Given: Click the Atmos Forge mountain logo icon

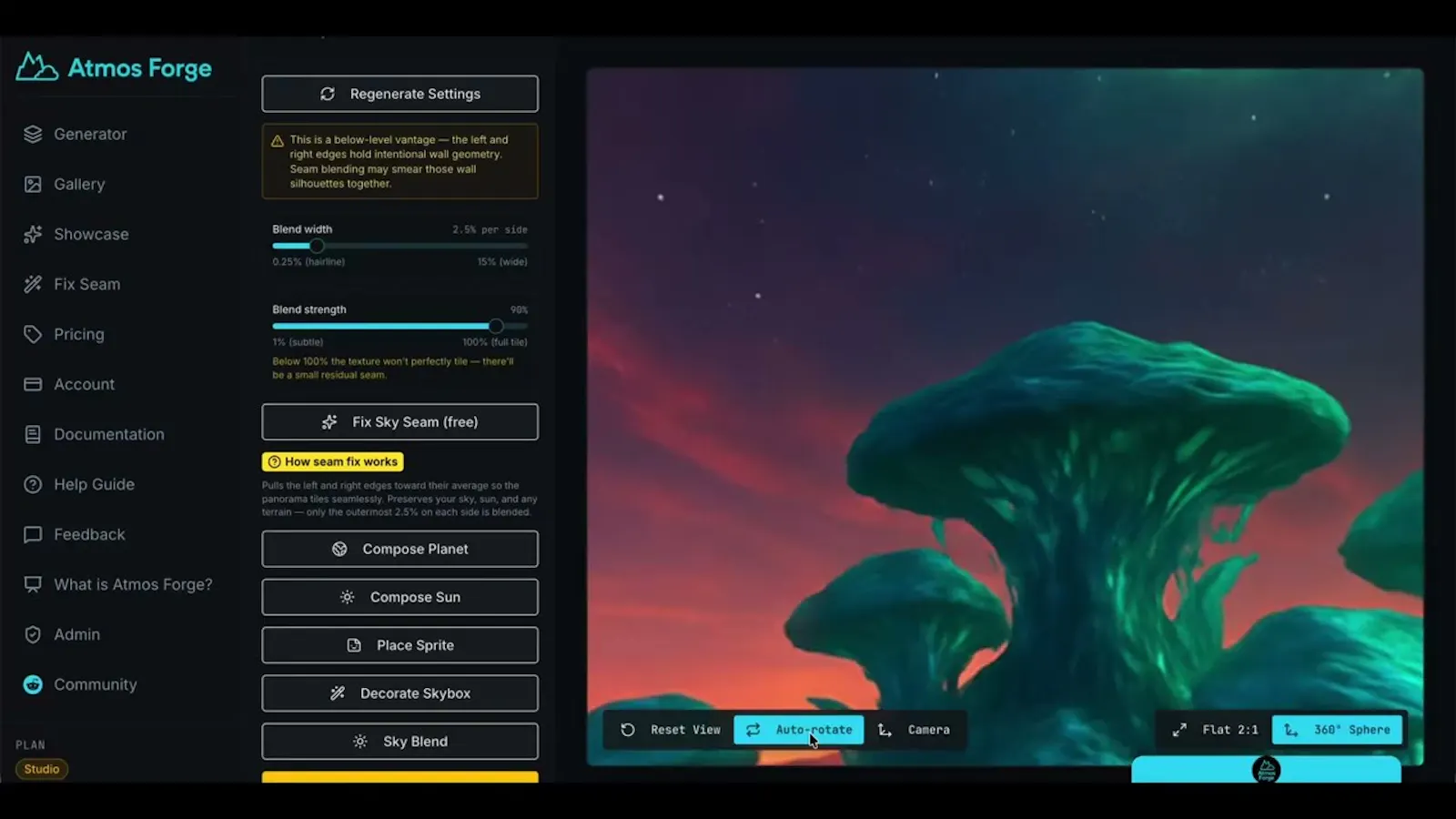Looking at the screenshot, I should click(x=37, y=67).
